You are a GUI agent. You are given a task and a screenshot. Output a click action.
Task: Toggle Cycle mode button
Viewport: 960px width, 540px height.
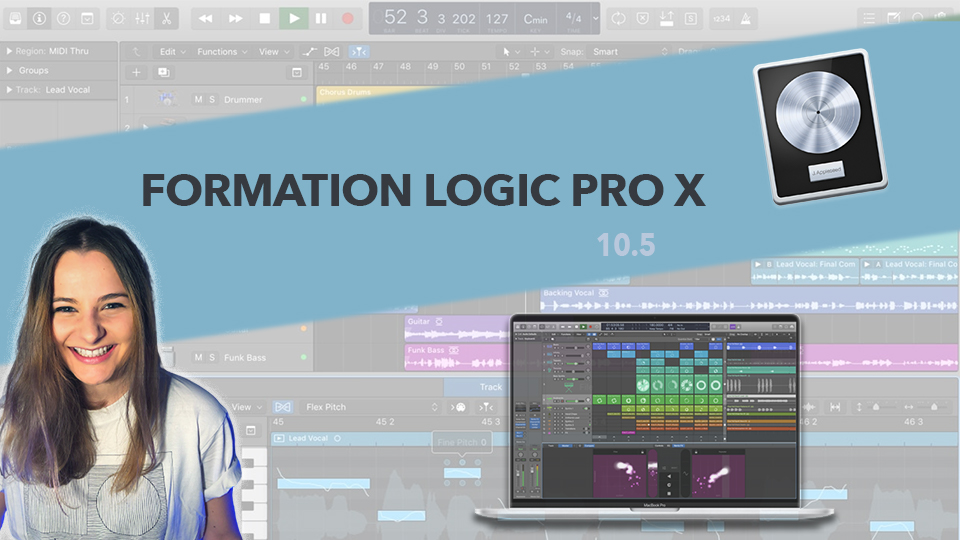click(618, 18)
